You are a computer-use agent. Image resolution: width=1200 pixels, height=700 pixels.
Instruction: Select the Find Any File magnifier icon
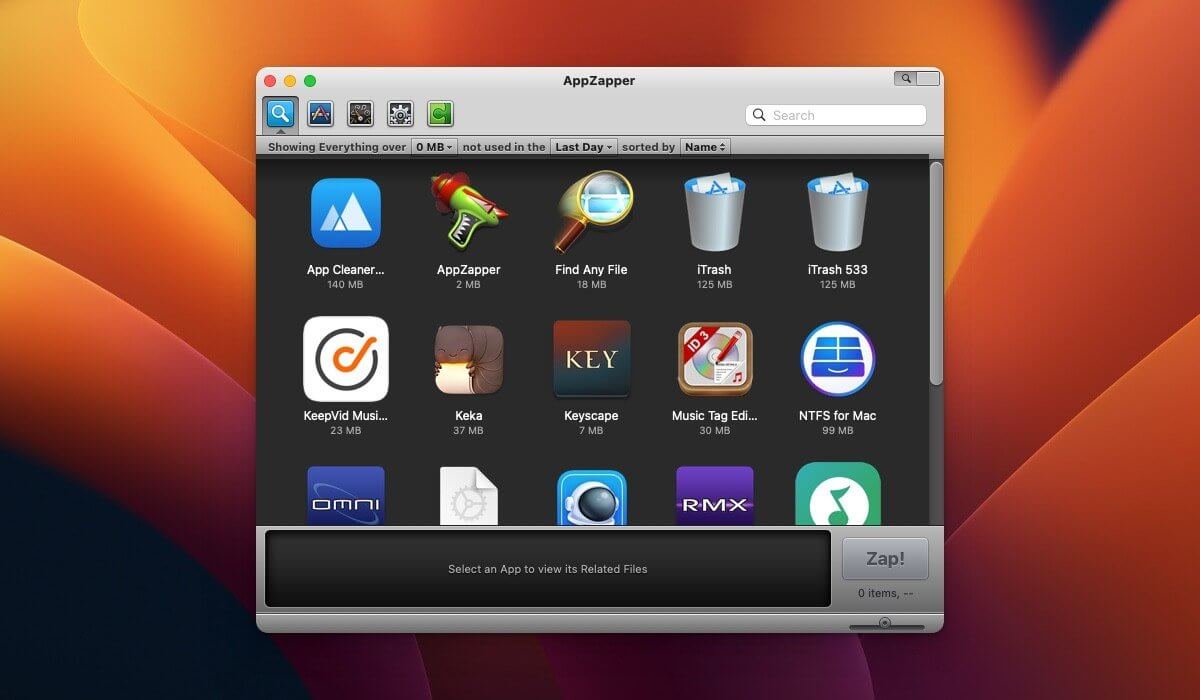tap(591, 210)
